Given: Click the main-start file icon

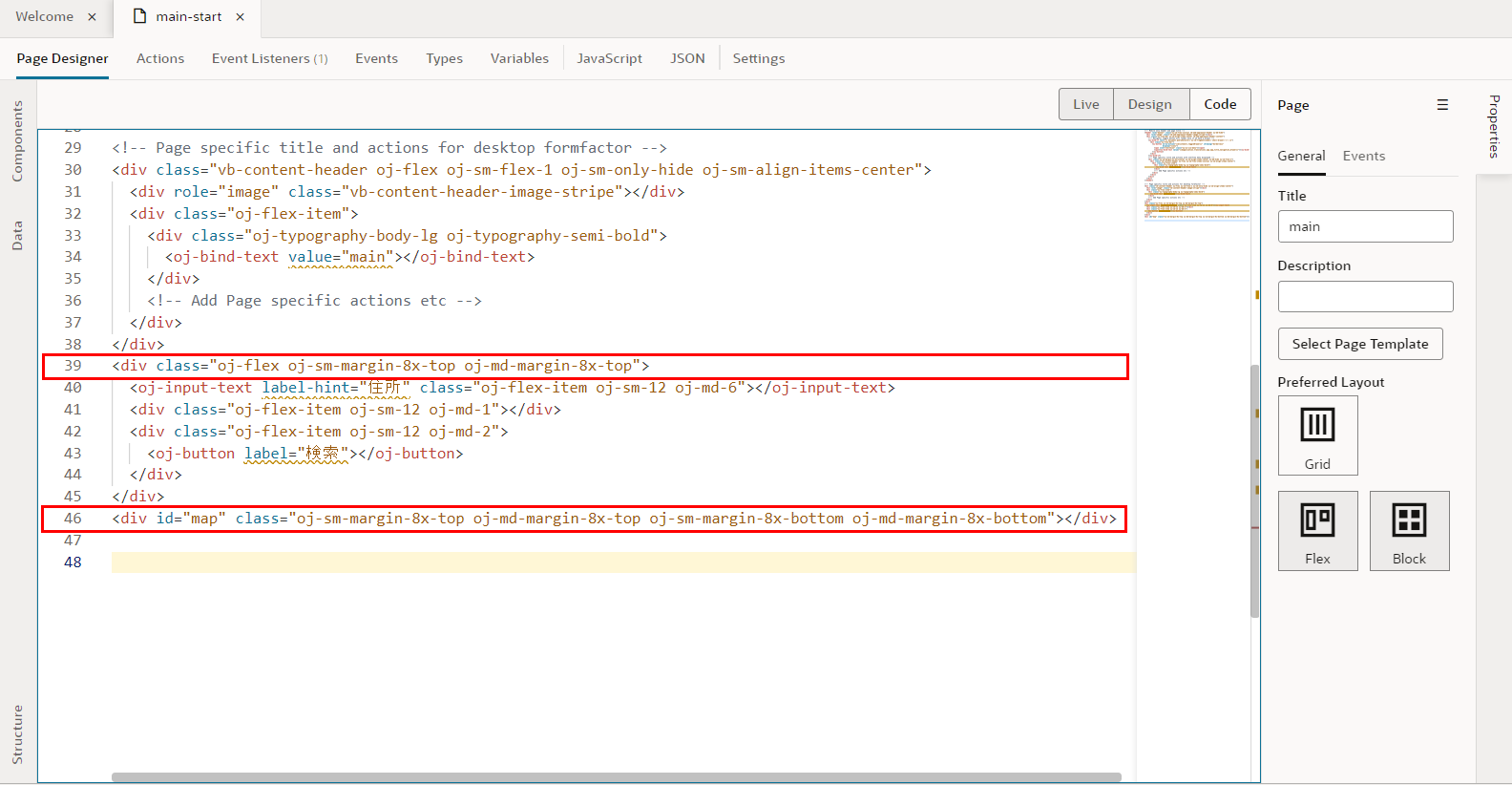Looking at the screenshot, I should tap(140, 16).
